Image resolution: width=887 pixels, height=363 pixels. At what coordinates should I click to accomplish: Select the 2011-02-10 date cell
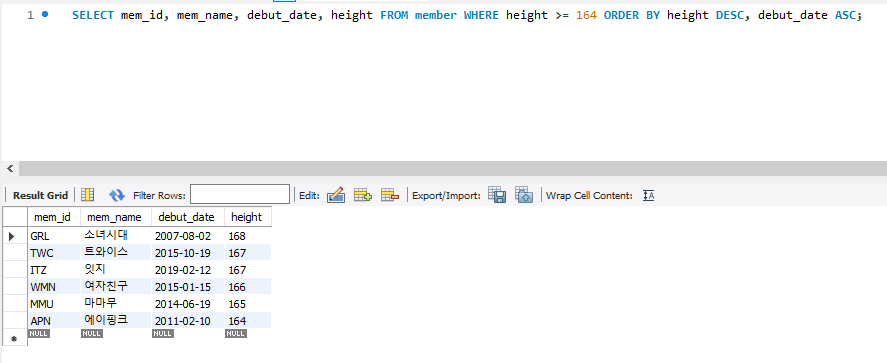click(x=187, y=321)
